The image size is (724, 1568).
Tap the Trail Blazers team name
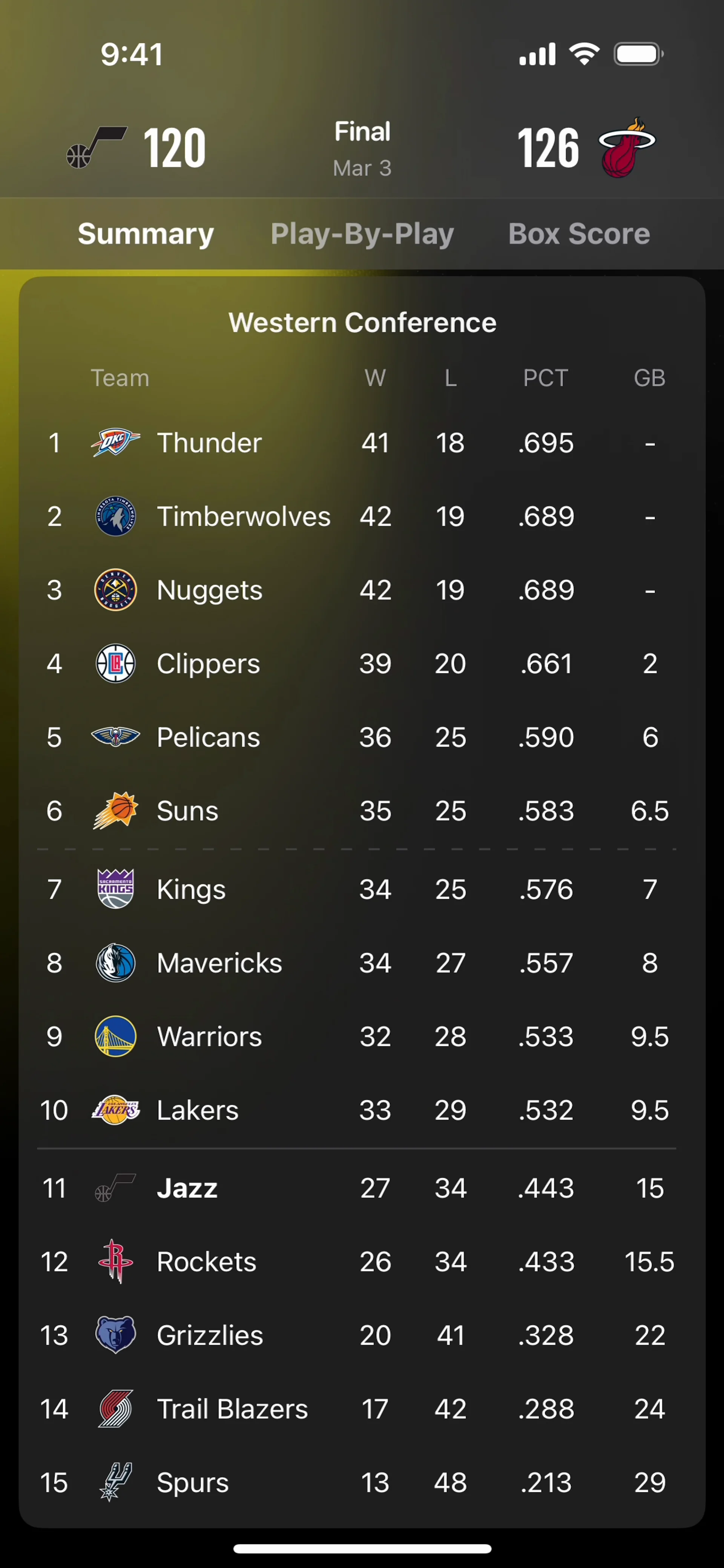pyautogui.click(x=232, y=1409)
